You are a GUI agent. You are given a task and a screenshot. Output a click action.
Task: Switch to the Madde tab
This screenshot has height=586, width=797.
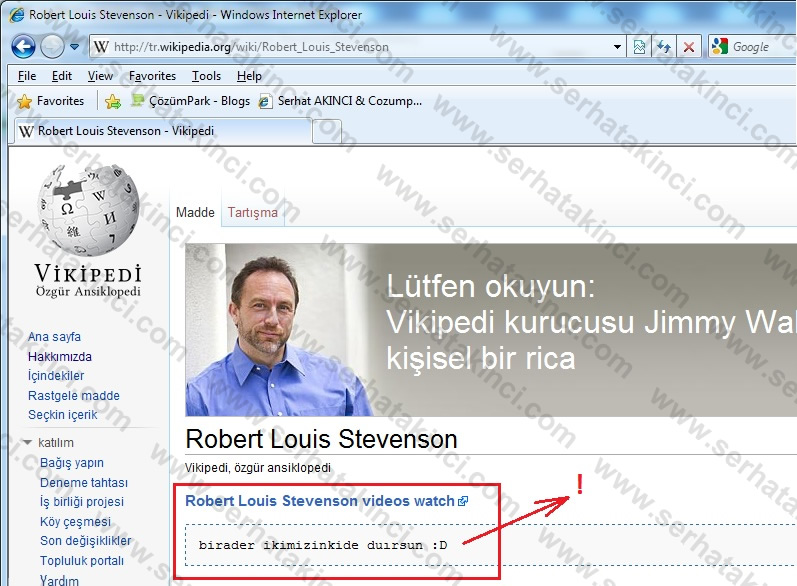[195, 212]
